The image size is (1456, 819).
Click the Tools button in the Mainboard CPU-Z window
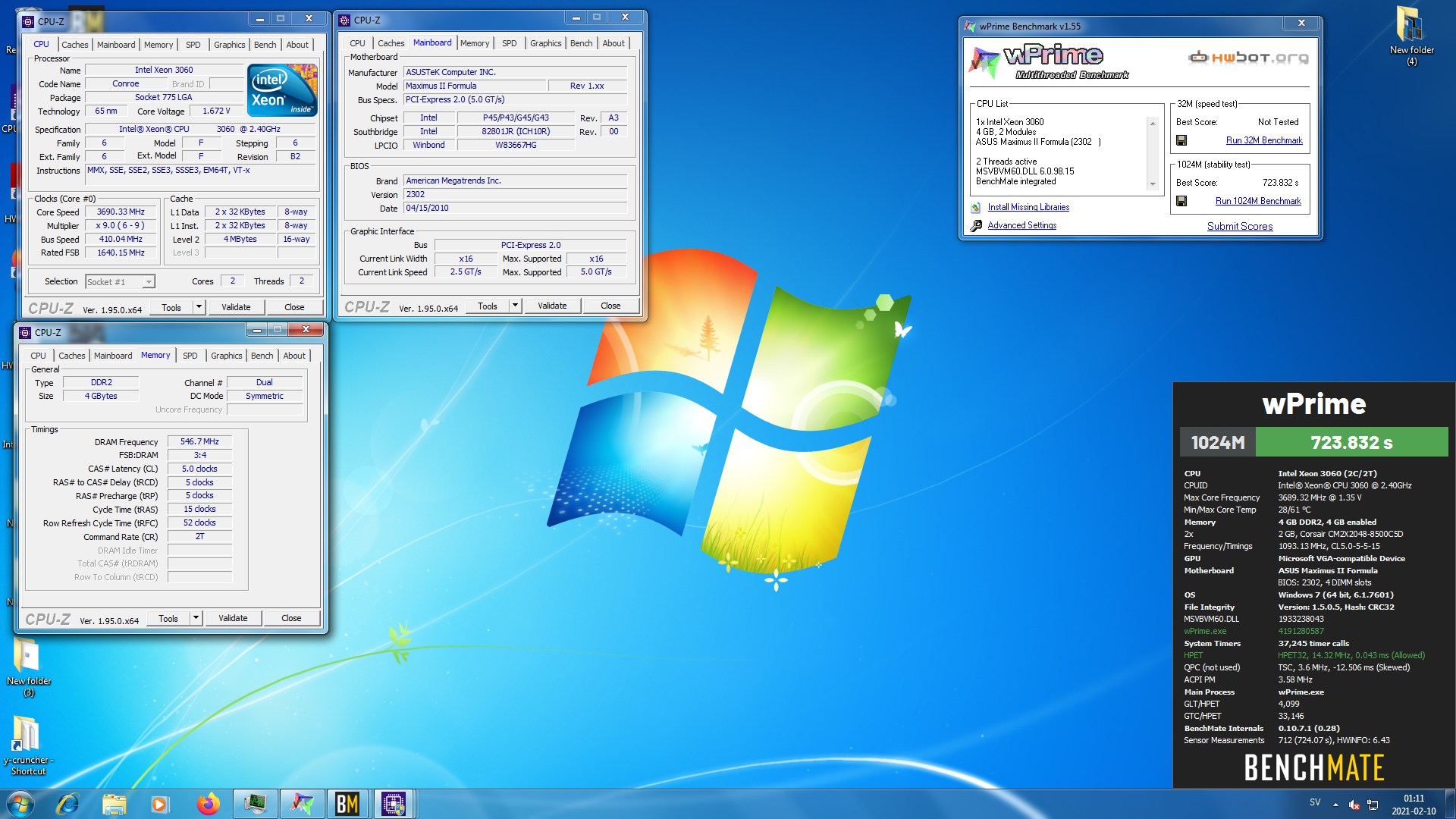(x=488, y=306)
